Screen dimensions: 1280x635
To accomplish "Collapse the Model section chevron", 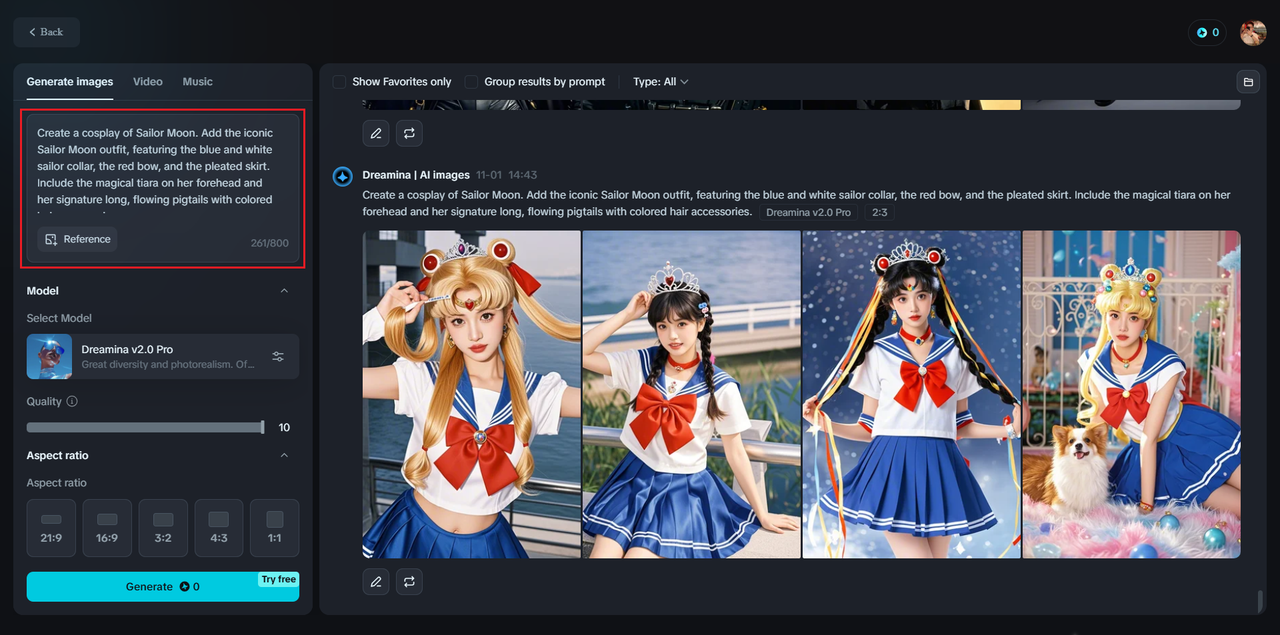I will coord(284,291).
